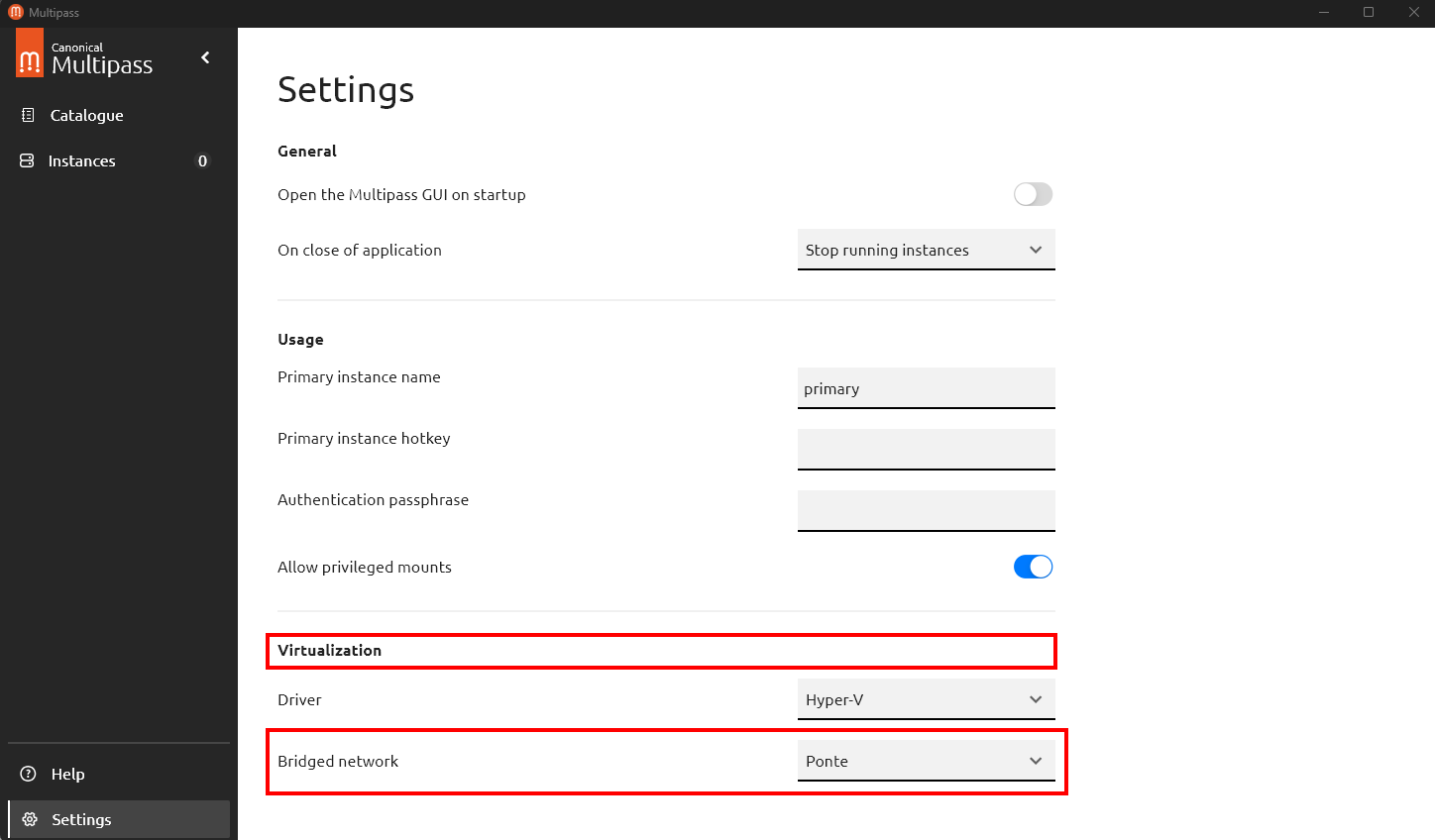Click the Settings gear icon

pyautogui.click(x=30, y=819)
